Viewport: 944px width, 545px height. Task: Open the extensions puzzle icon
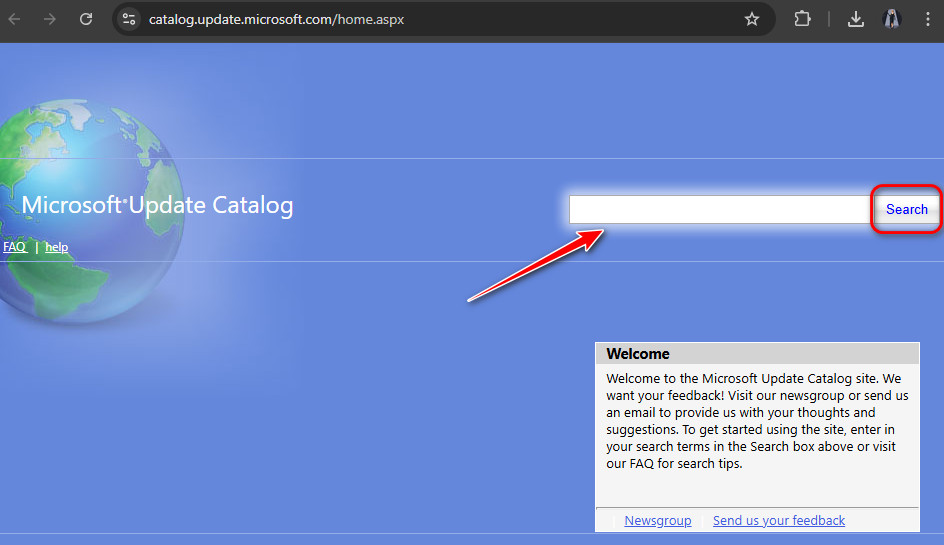click(802, 19)
